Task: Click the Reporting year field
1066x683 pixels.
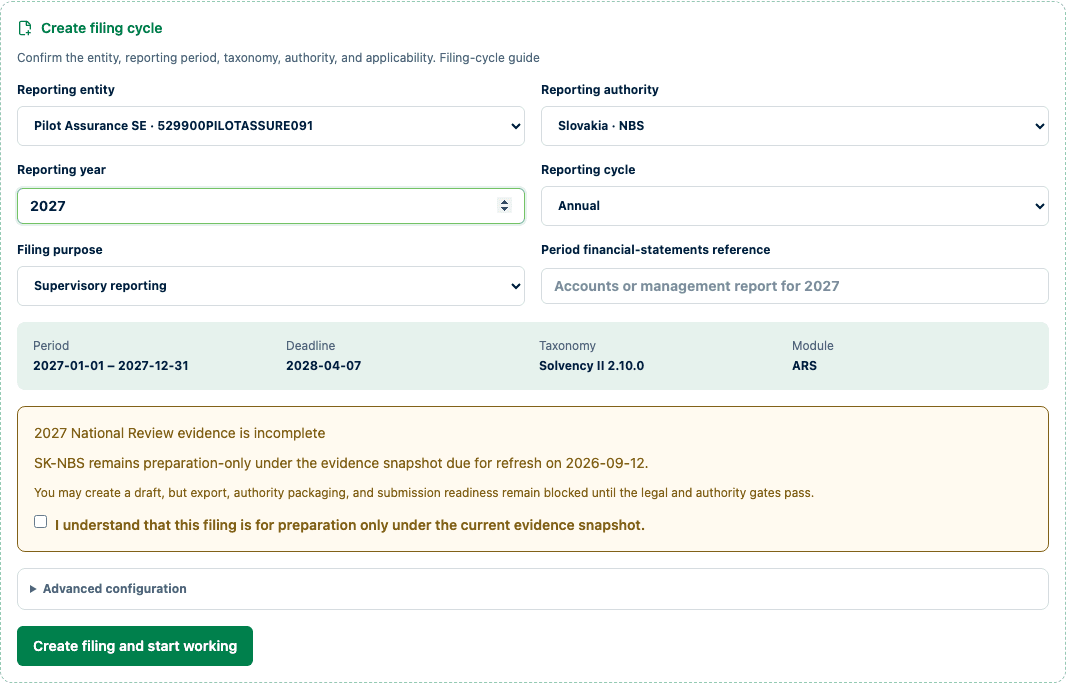Action: (x=271, y=206)
